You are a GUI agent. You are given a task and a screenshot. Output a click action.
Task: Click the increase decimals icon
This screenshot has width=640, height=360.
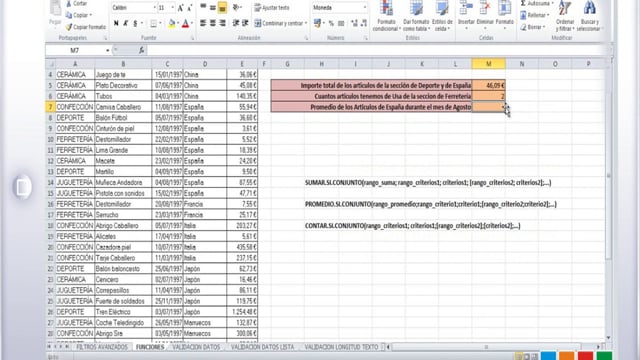(x=354, y=24)
